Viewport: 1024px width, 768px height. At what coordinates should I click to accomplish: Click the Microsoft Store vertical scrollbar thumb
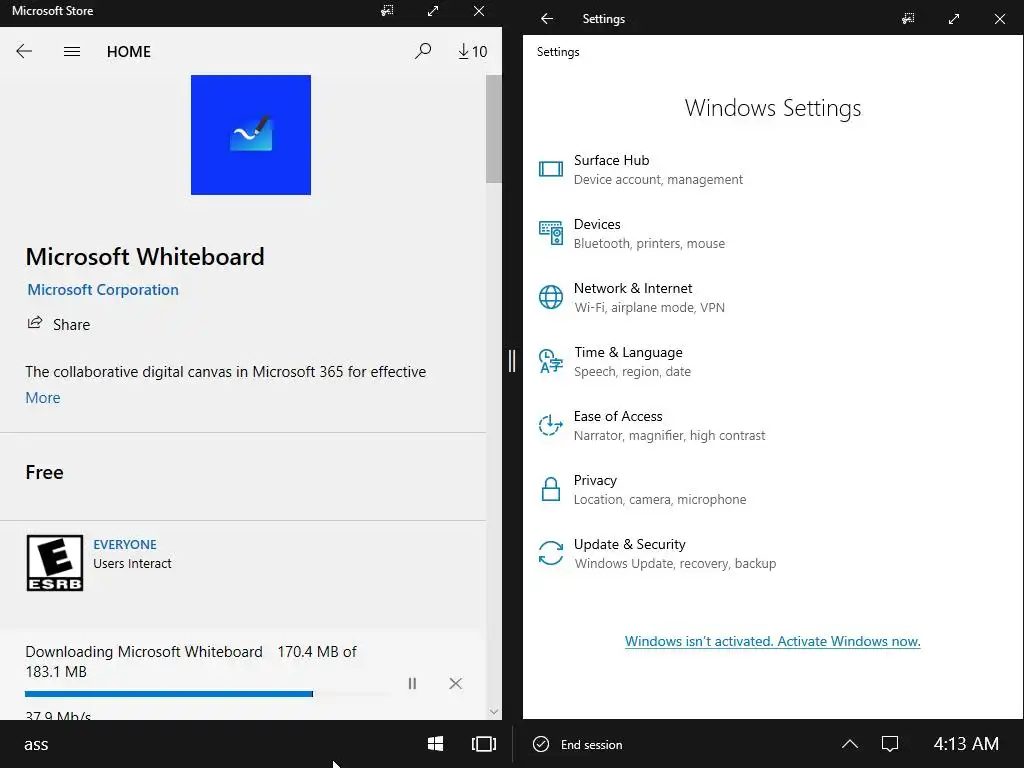494,129
